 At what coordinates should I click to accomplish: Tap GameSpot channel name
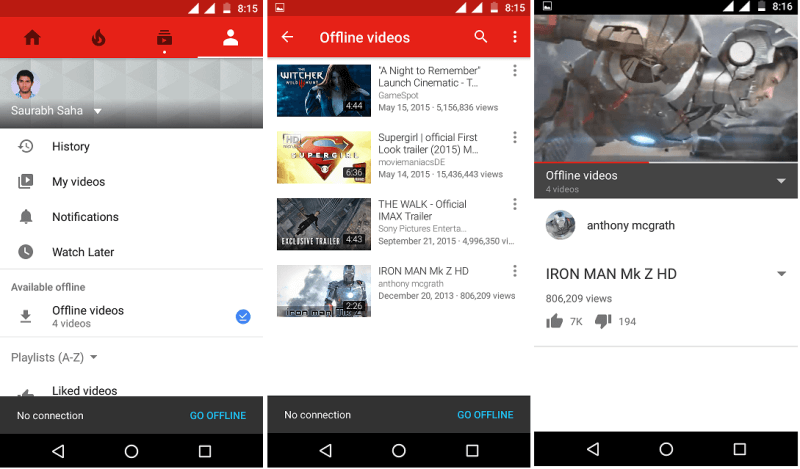pos(398,95)
